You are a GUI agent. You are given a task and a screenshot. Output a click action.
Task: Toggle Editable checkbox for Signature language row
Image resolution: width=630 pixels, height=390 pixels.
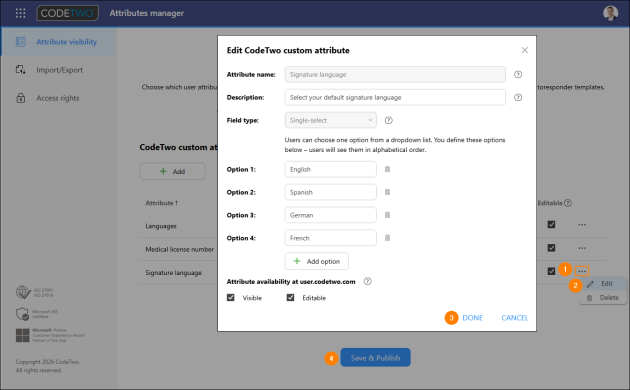551,272
